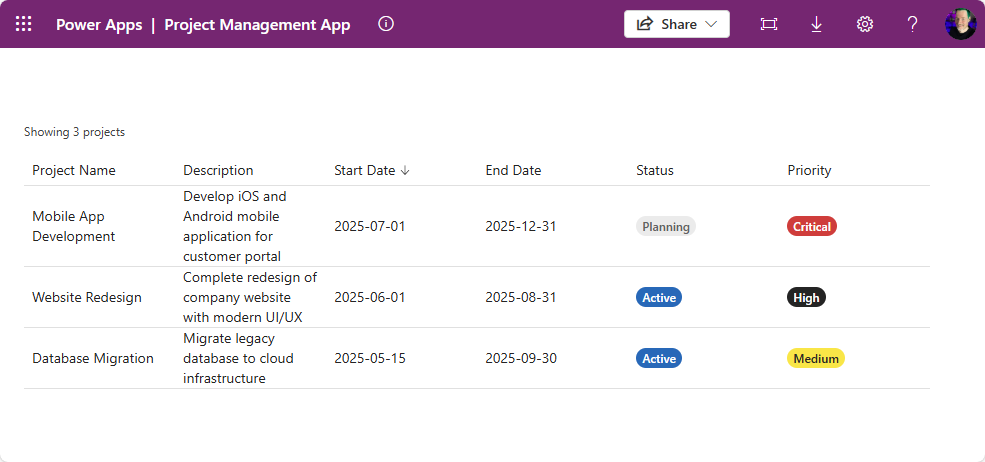Image resolution: width=985 pixels, height=462 pixels.
Task: Click the Priority column header
Action: coord(809,171)
